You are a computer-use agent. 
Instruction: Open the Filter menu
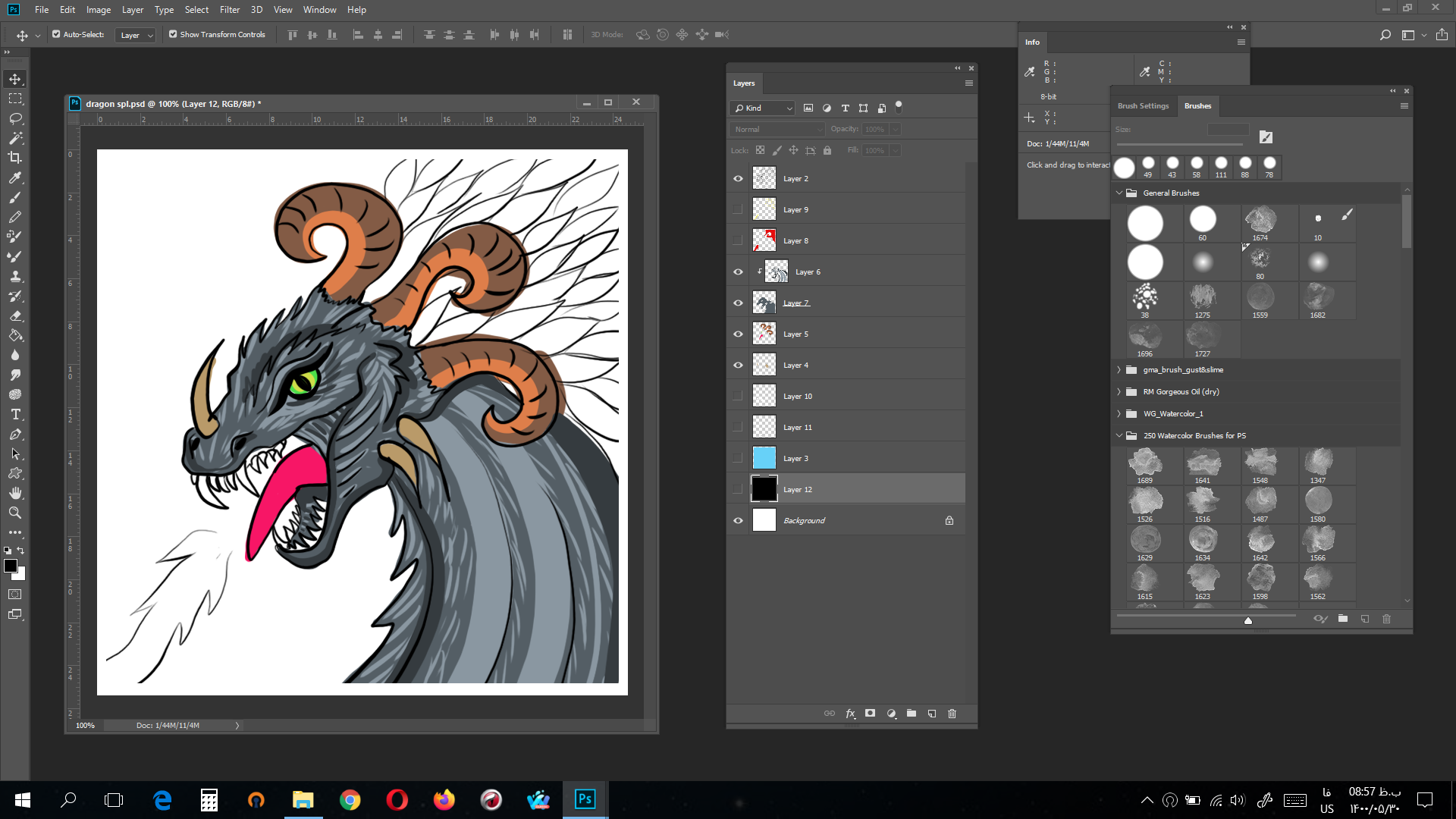tap(230, 10)
